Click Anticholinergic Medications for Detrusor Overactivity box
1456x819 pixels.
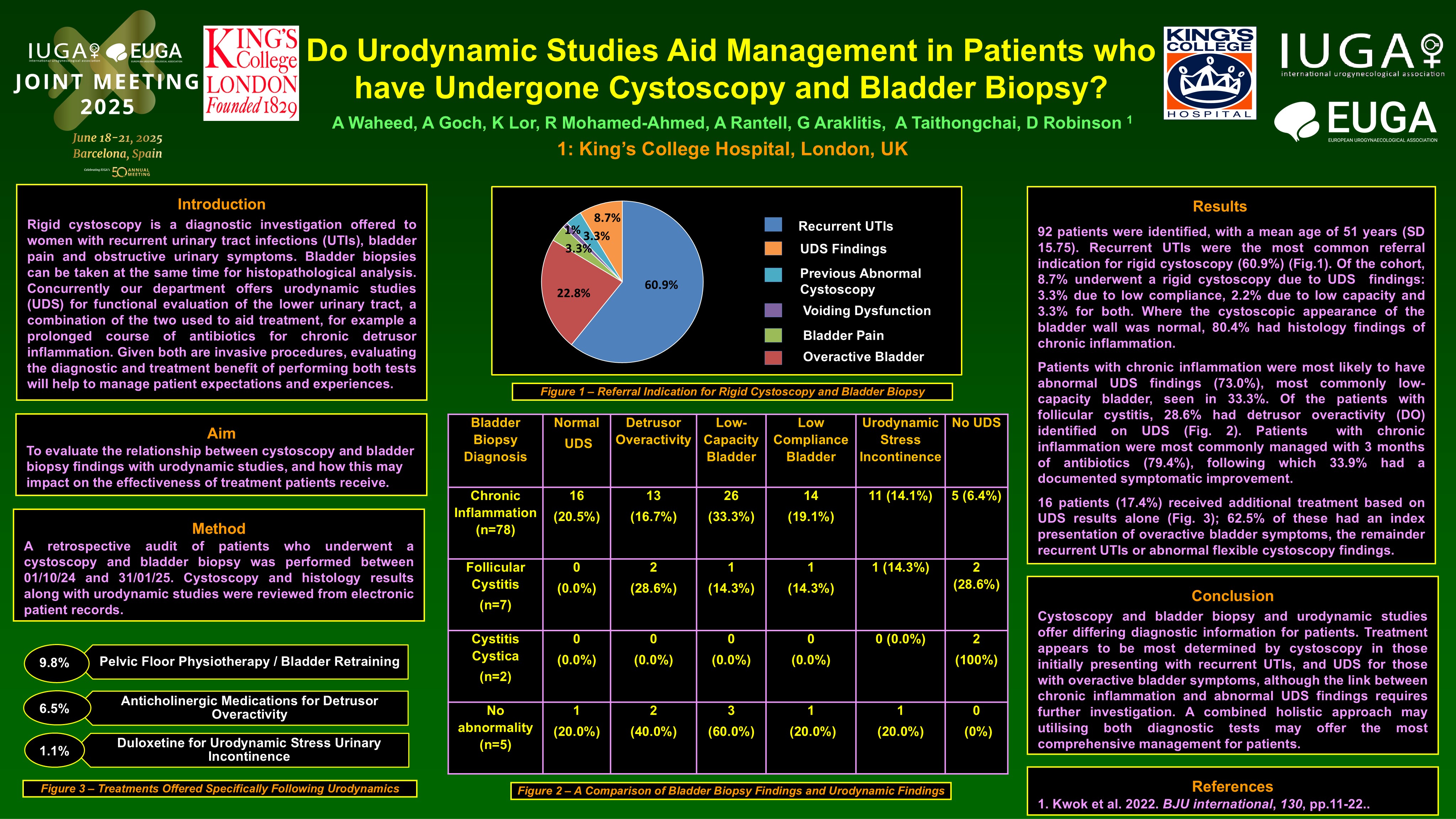click(x=249, y=708)
